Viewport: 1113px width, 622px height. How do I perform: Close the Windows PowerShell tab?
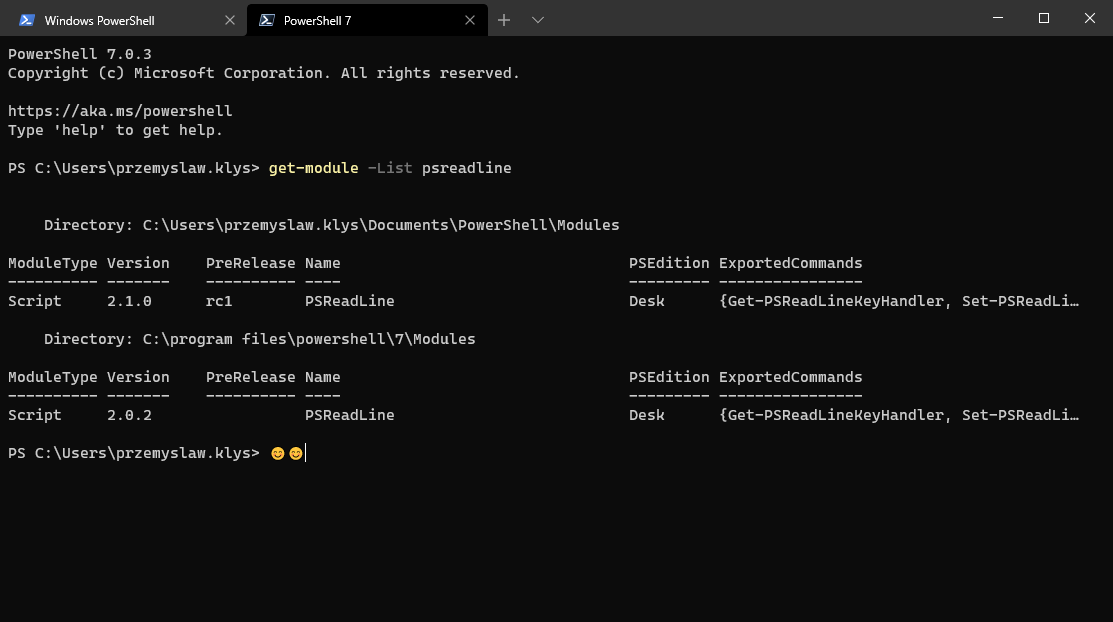click(230, 19)
